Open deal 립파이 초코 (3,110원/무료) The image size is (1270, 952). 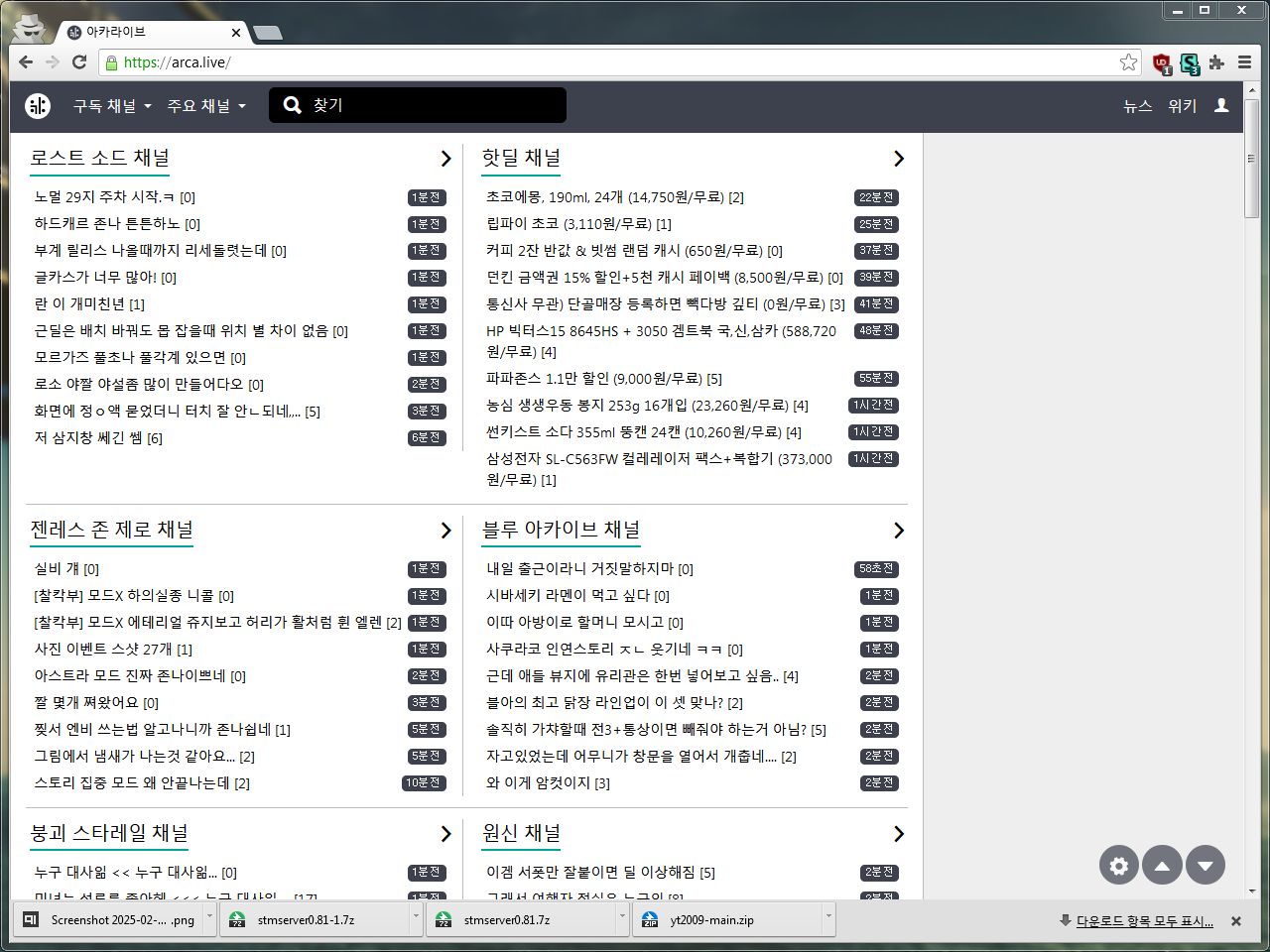tap(578, 224)
